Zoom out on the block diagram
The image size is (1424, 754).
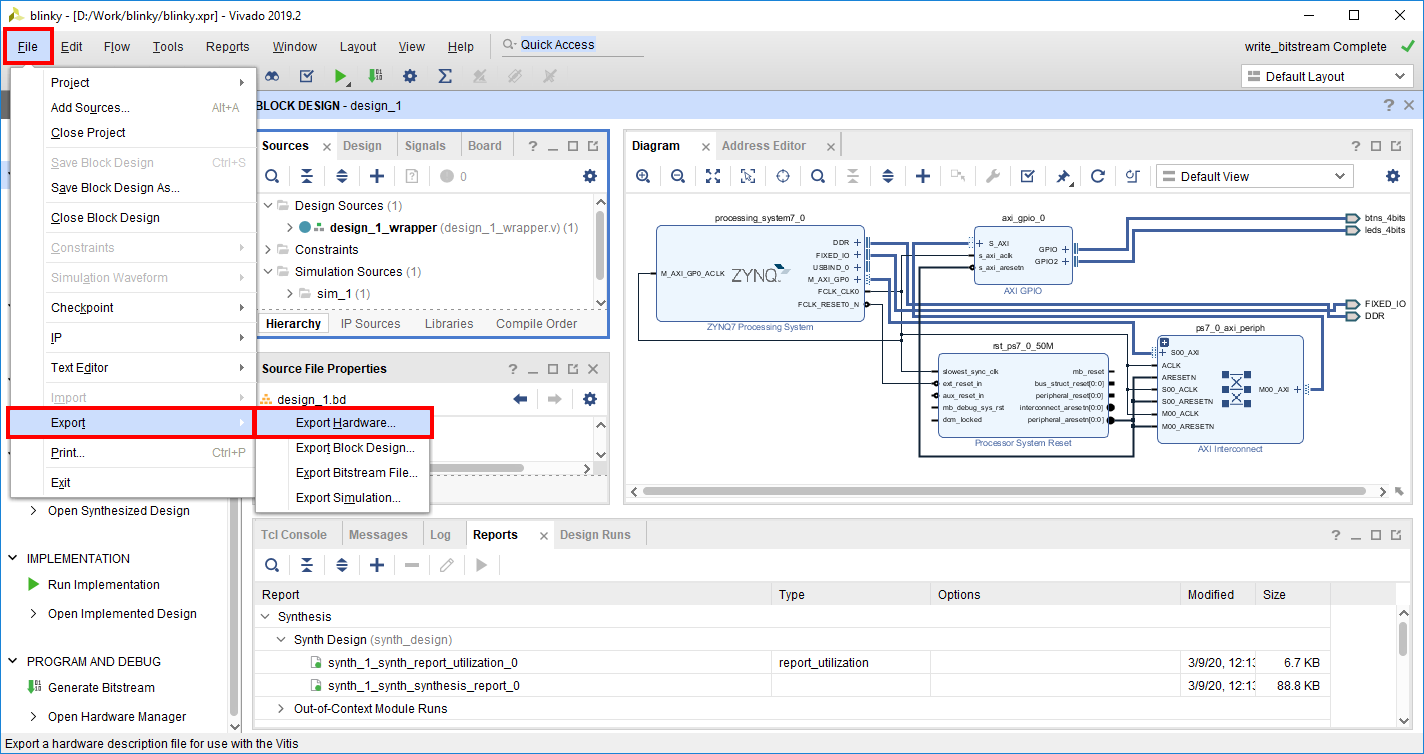coord(678,176)
